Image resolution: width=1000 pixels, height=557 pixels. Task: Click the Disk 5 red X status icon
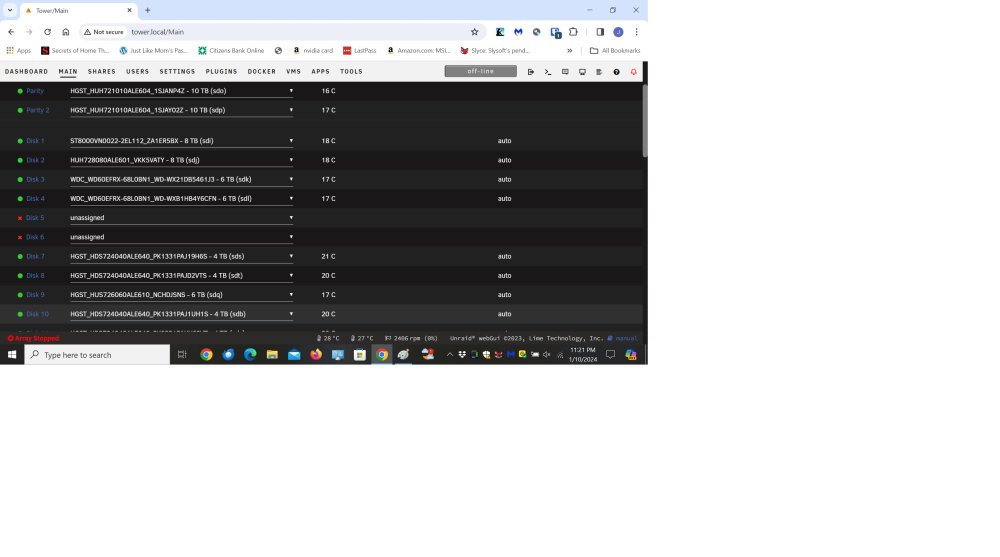pos(20,218)
